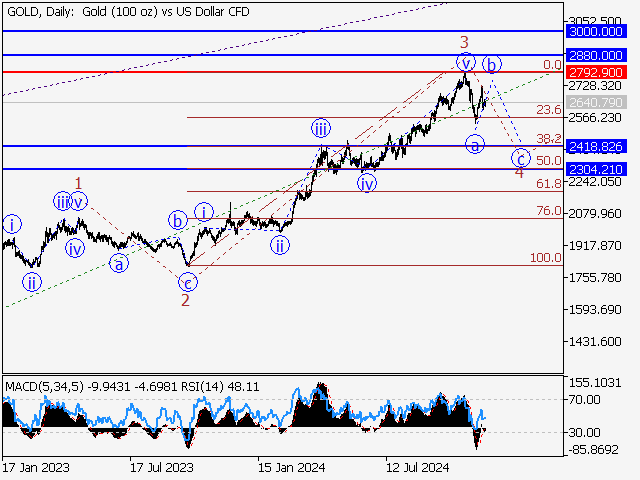Click the 61.8 Fibonacci level label

pos(547,184)
